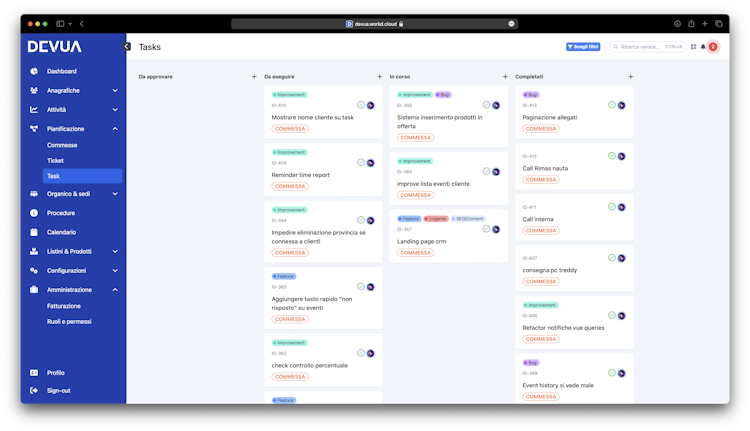The width and height of the screenshot is (750, 431).
Task: Click the Procedure info icon
Action: point(34,213)
